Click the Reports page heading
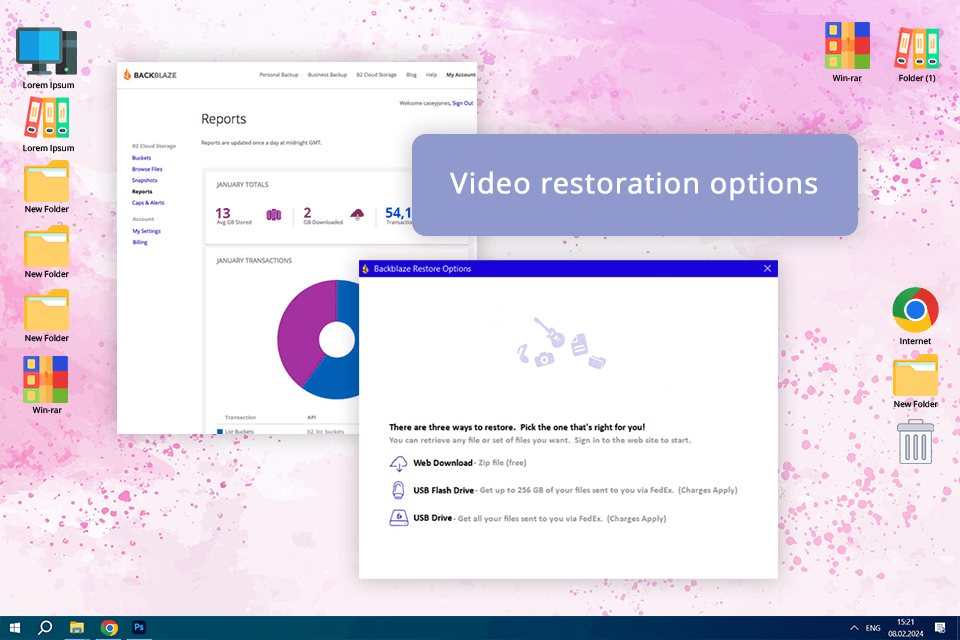Viewport: 960px width, 640px height. pyautogui.click(x=223, y=119)
